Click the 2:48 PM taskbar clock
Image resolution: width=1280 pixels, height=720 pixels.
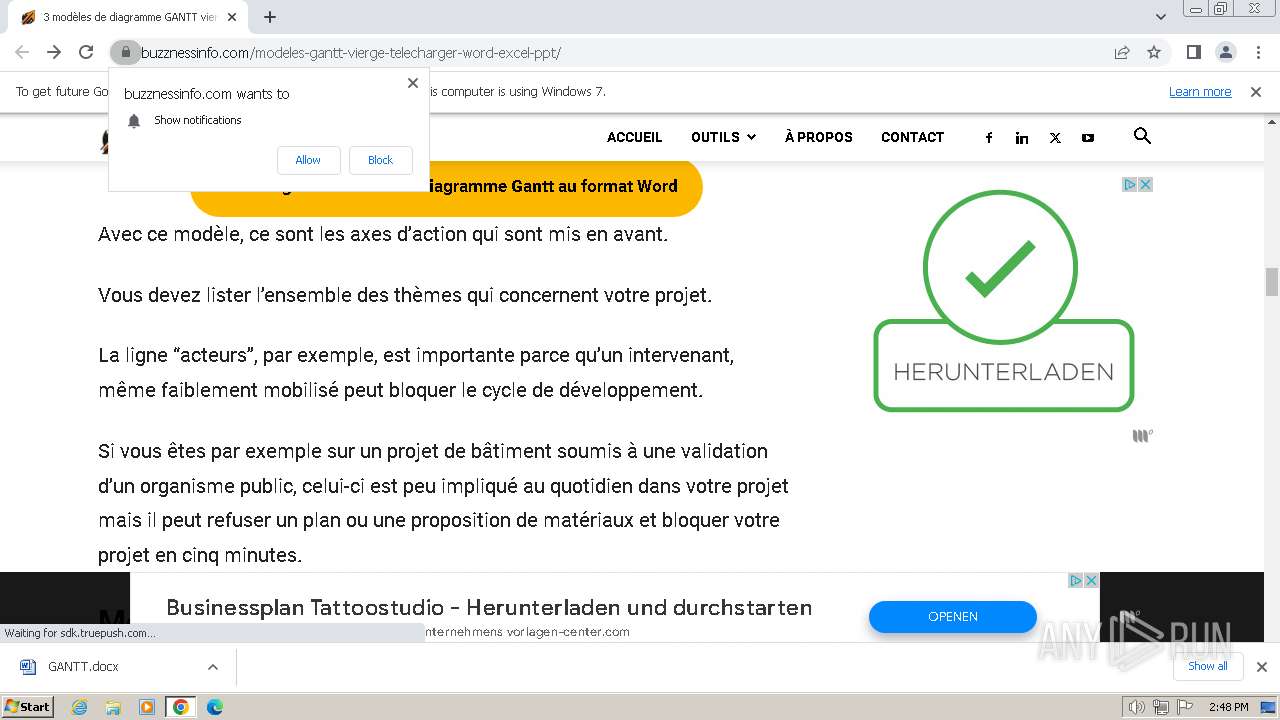(1228, 707)
